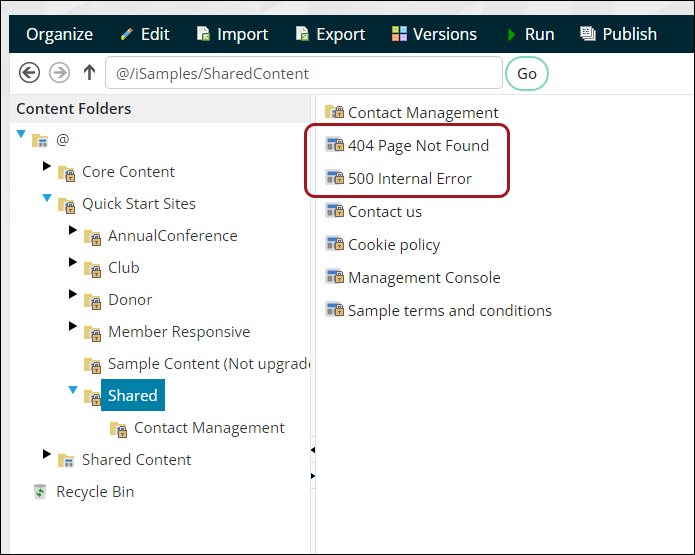Select Core Content in the tree
This screenshot has height=555, width=695.
pos(128,172)
